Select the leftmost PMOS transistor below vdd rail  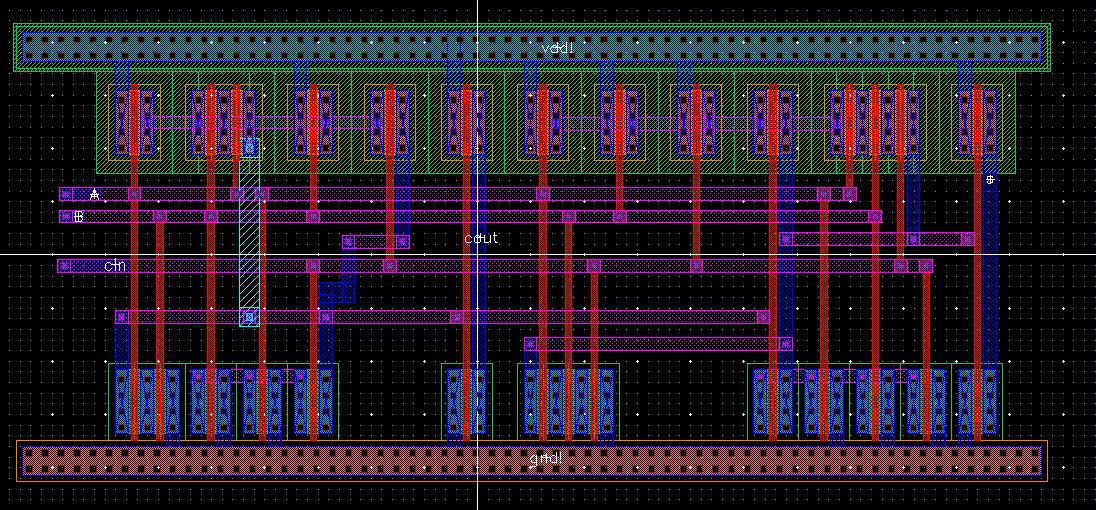(134, 122)
